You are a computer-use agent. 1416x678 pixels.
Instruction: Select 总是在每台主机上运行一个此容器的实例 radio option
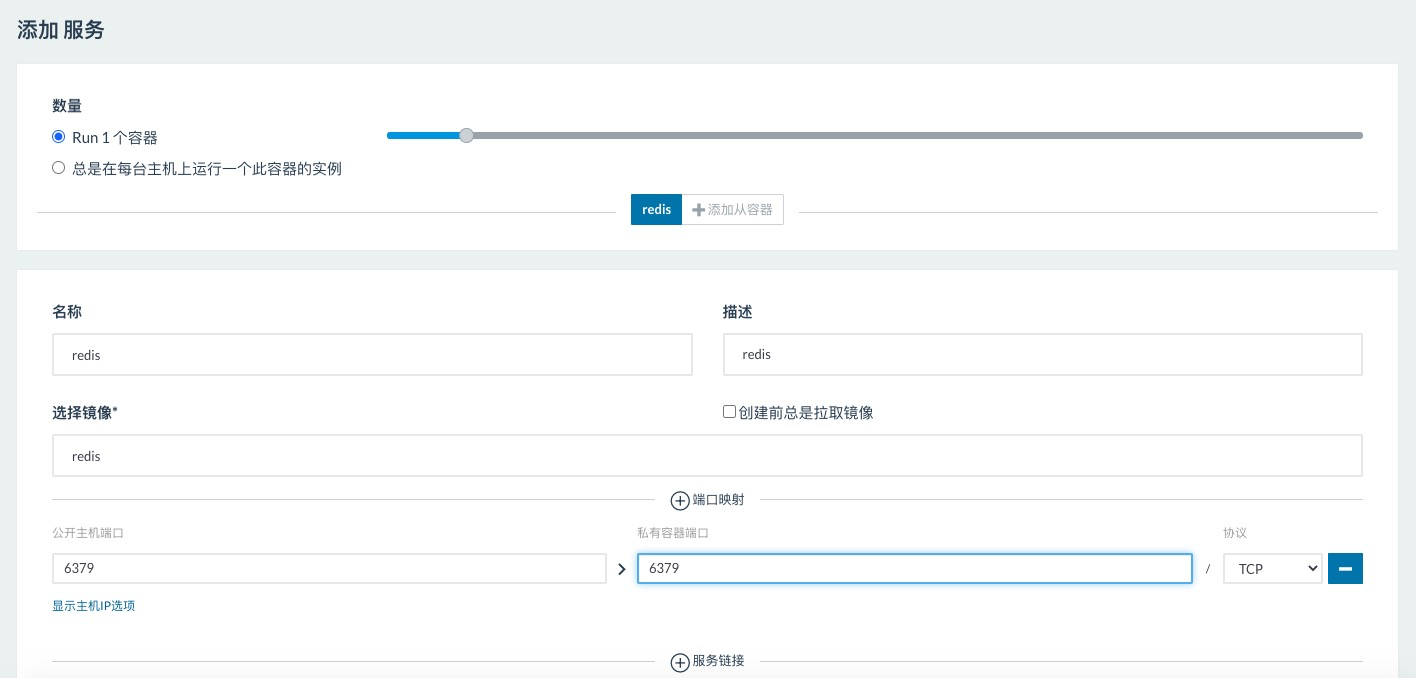coord(59,168)
